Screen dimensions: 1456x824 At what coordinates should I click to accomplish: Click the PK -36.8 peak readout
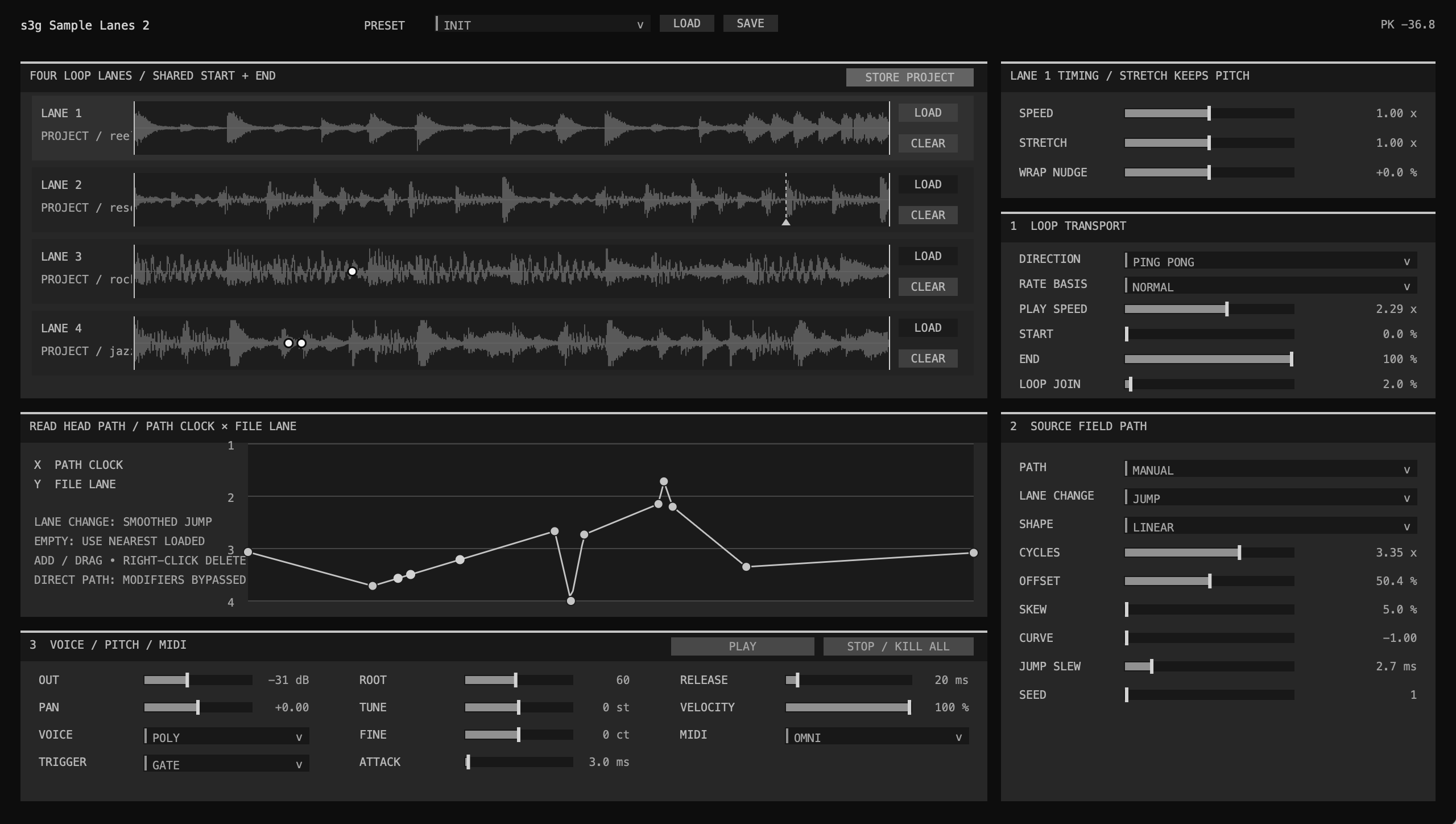pyautogui.click(x=1408, y=24)
